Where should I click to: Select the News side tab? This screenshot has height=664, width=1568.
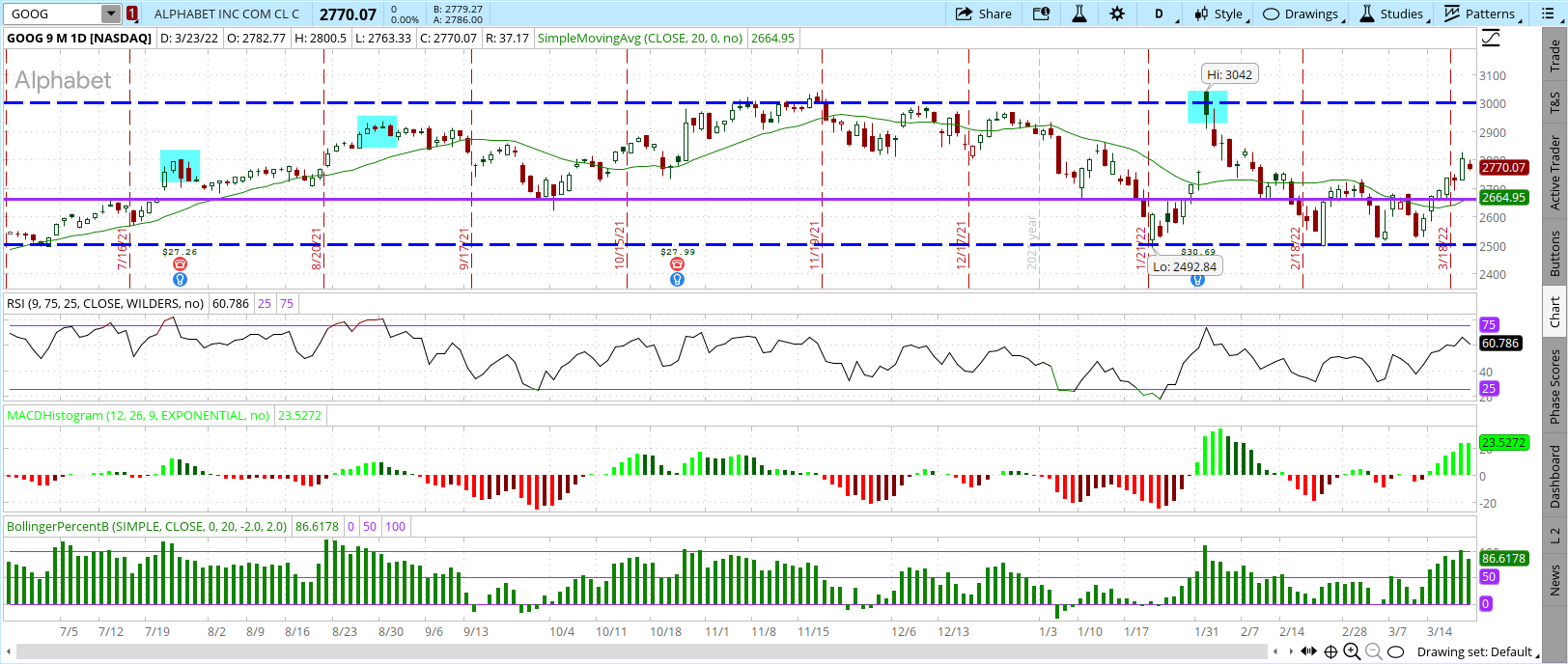point(1554,580)
